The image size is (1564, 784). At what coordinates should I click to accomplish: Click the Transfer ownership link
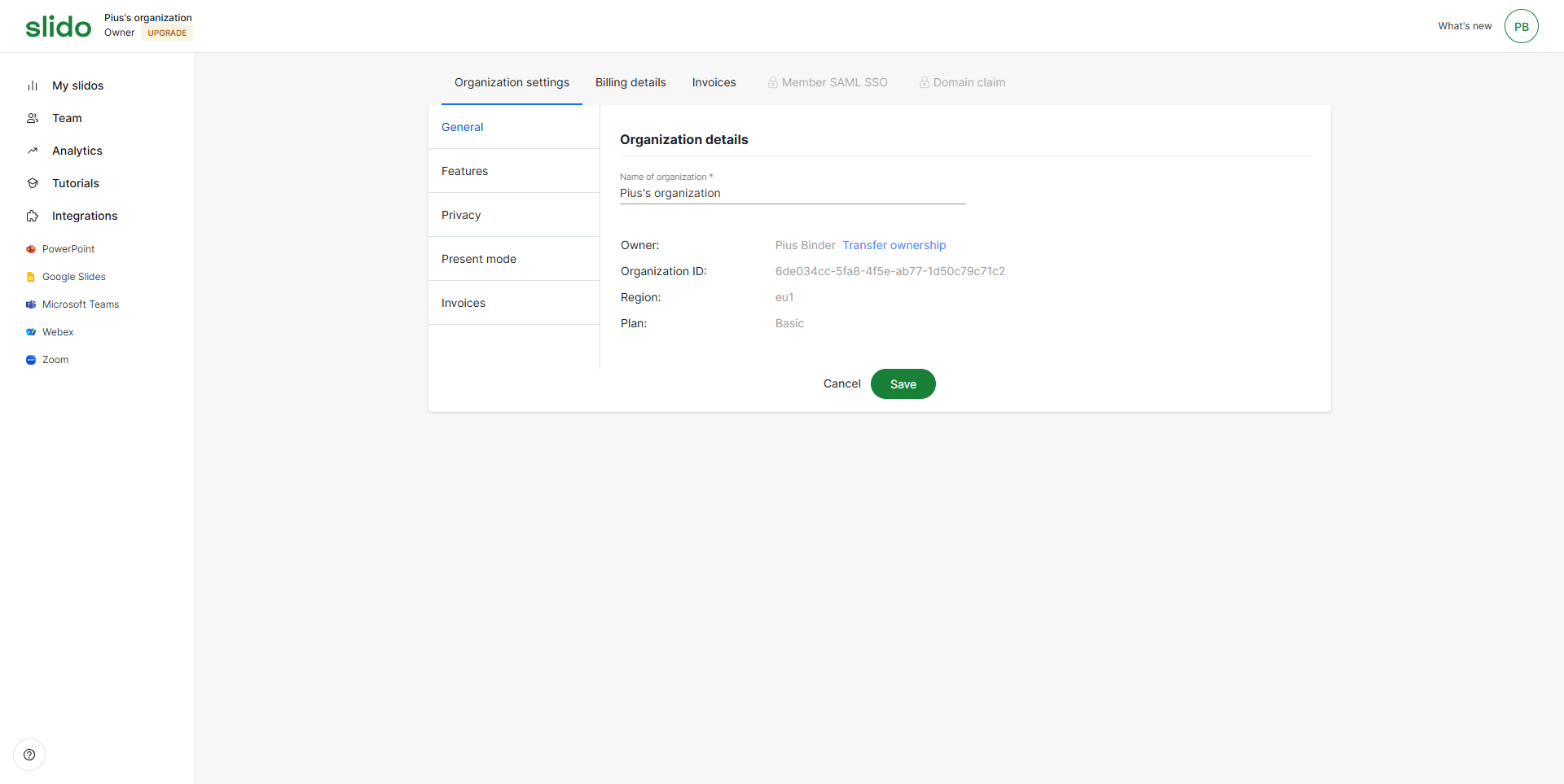[894, 245]
